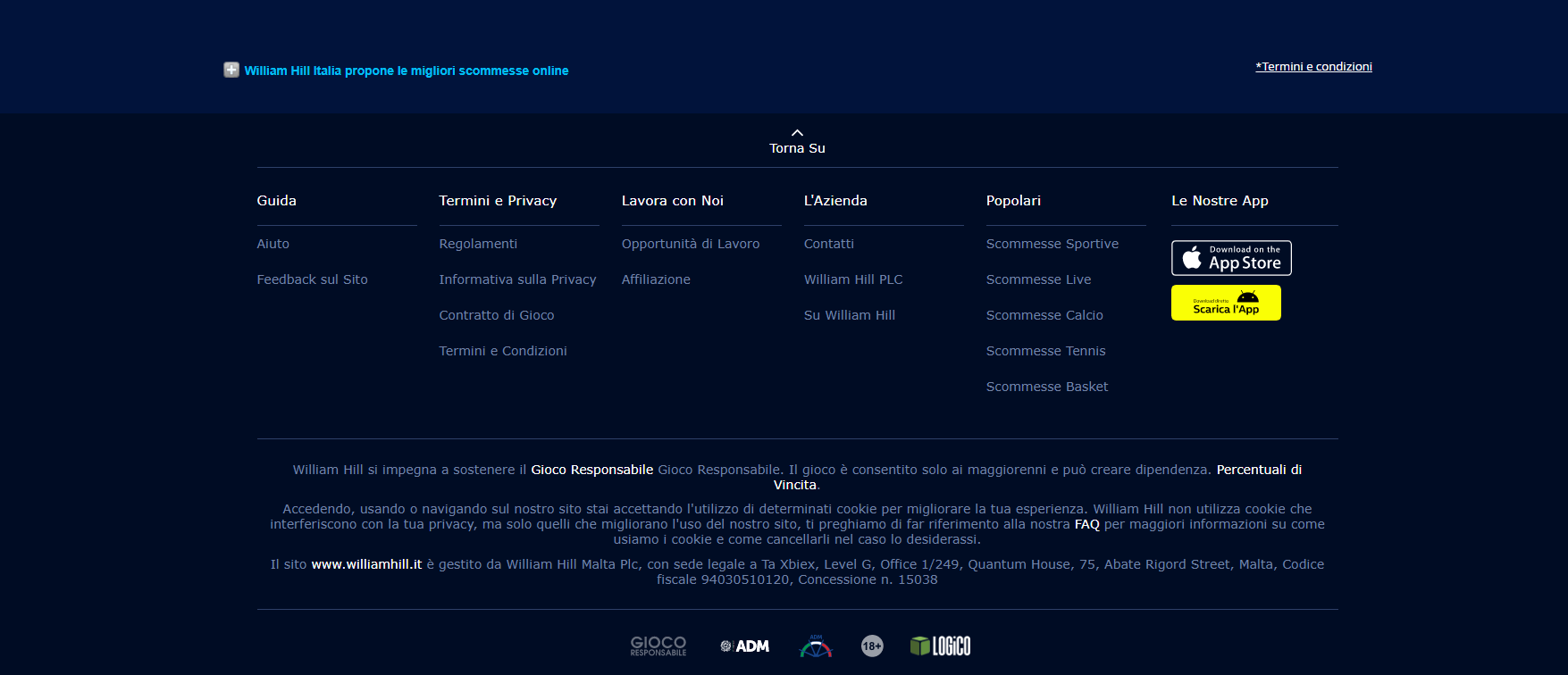
Task: Click the Gioco Responsabile logo
Action: tap(658, 646)
